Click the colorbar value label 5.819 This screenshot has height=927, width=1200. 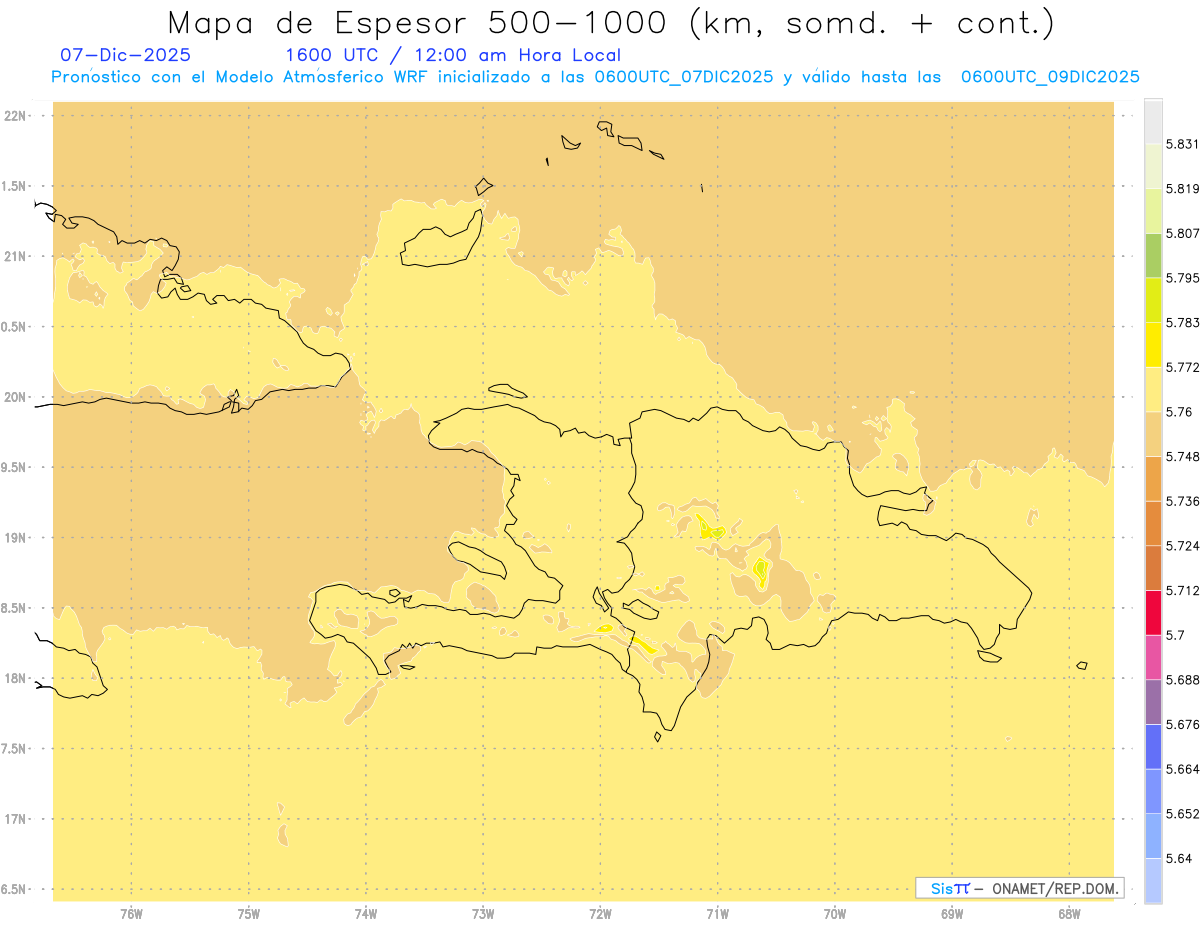[1183, 189]
